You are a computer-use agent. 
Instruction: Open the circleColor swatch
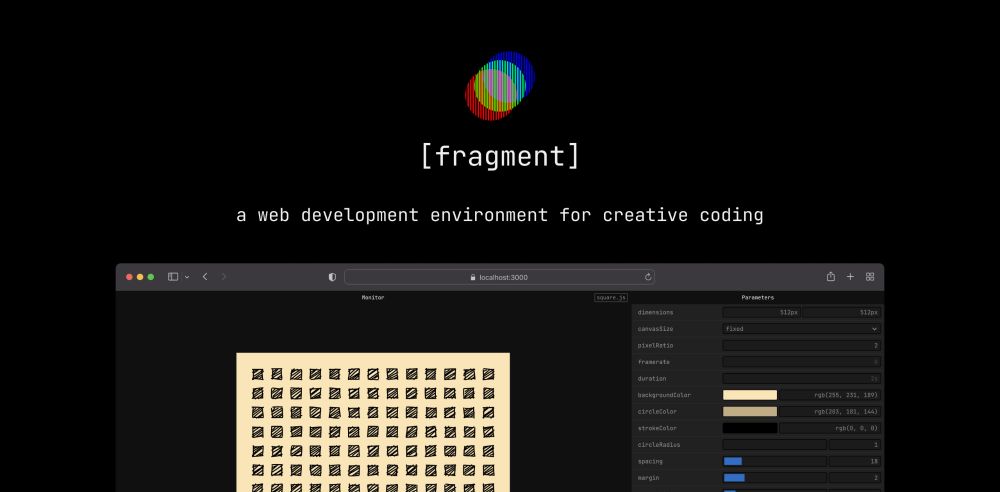(750, 412)
